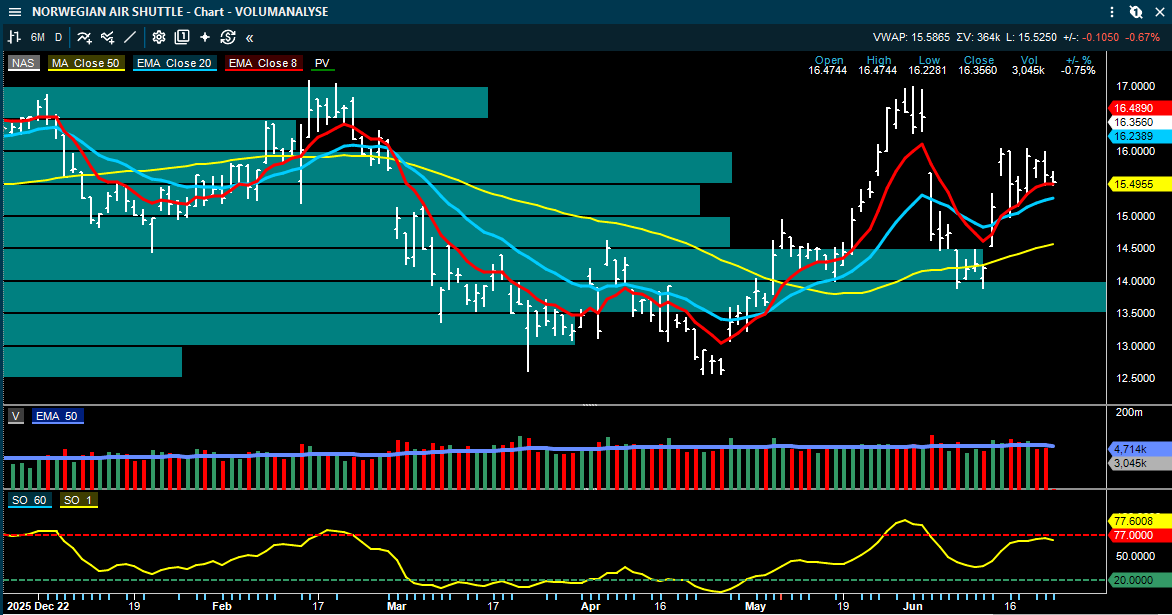Click the 2025 Dec 22 date label
Image resolution: width=1172 pixels, height=615 pixels.
pos(37,606)
